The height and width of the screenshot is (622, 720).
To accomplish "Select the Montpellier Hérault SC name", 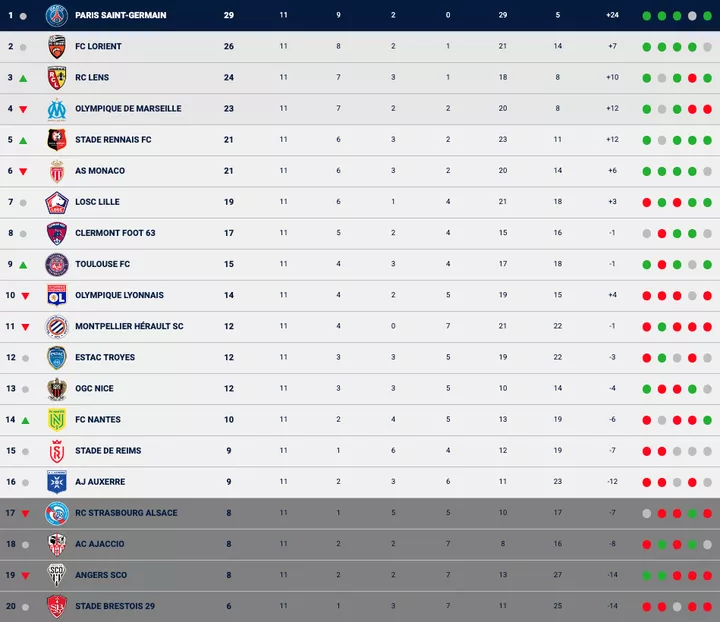I will [129, 326].
